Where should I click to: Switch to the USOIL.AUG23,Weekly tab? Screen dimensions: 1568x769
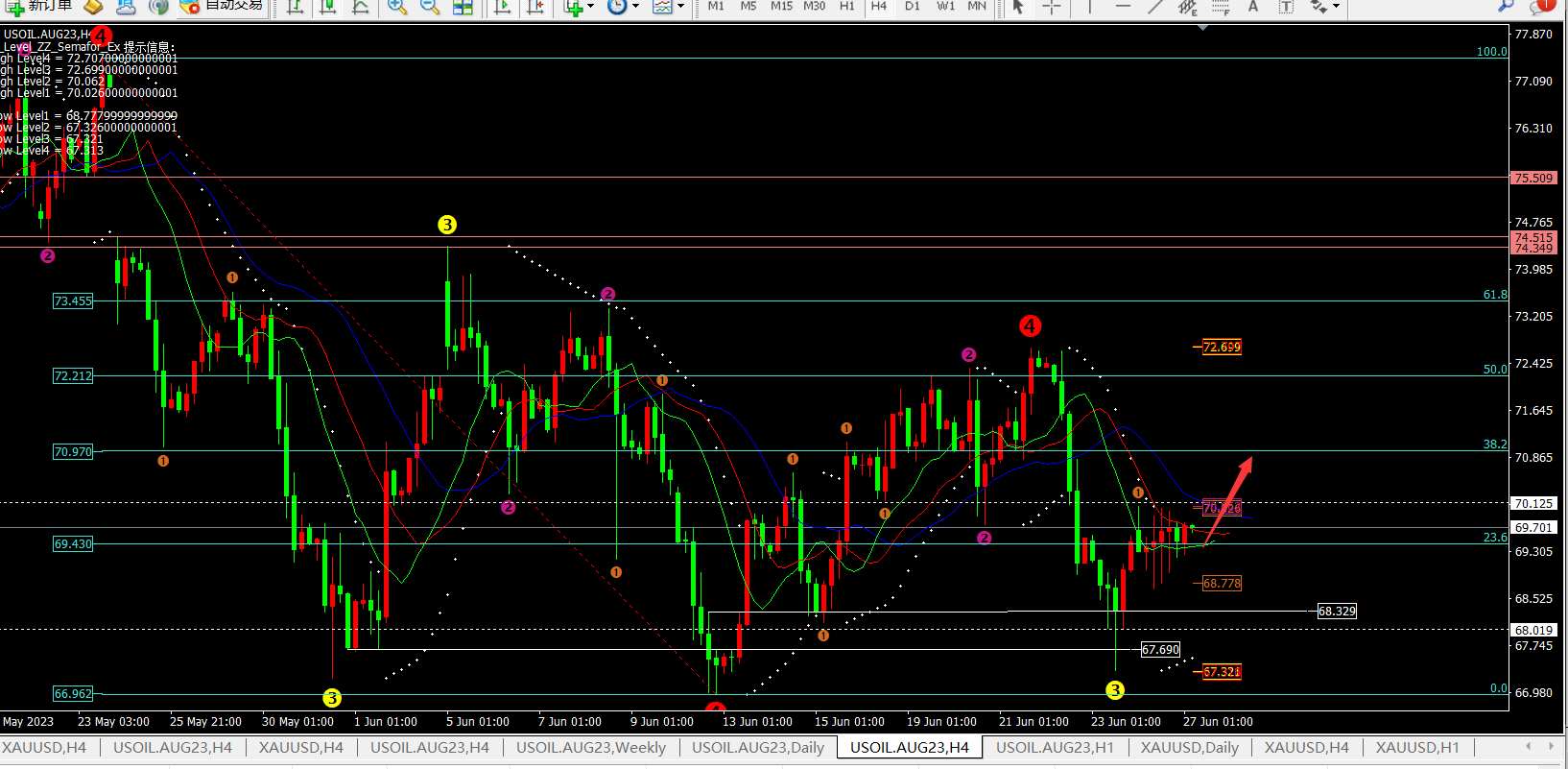[590, 747]
